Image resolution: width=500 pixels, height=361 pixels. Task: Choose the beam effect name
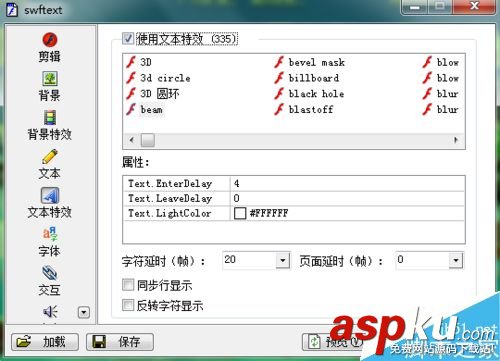pos(152,109)
